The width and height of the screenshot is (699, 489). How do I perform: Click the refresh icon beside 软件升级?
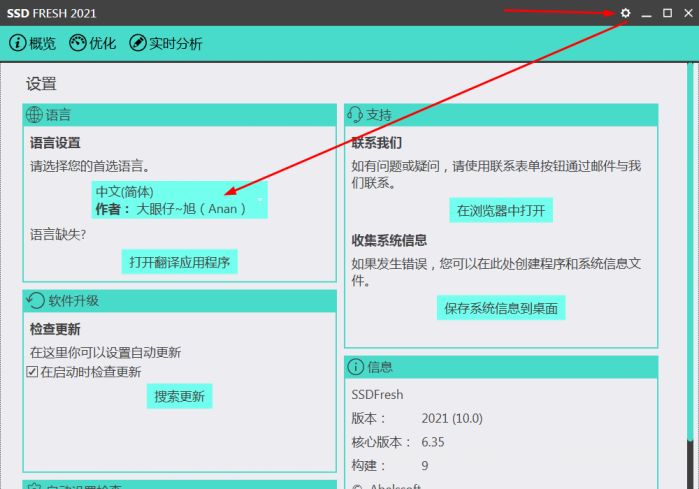35,301
